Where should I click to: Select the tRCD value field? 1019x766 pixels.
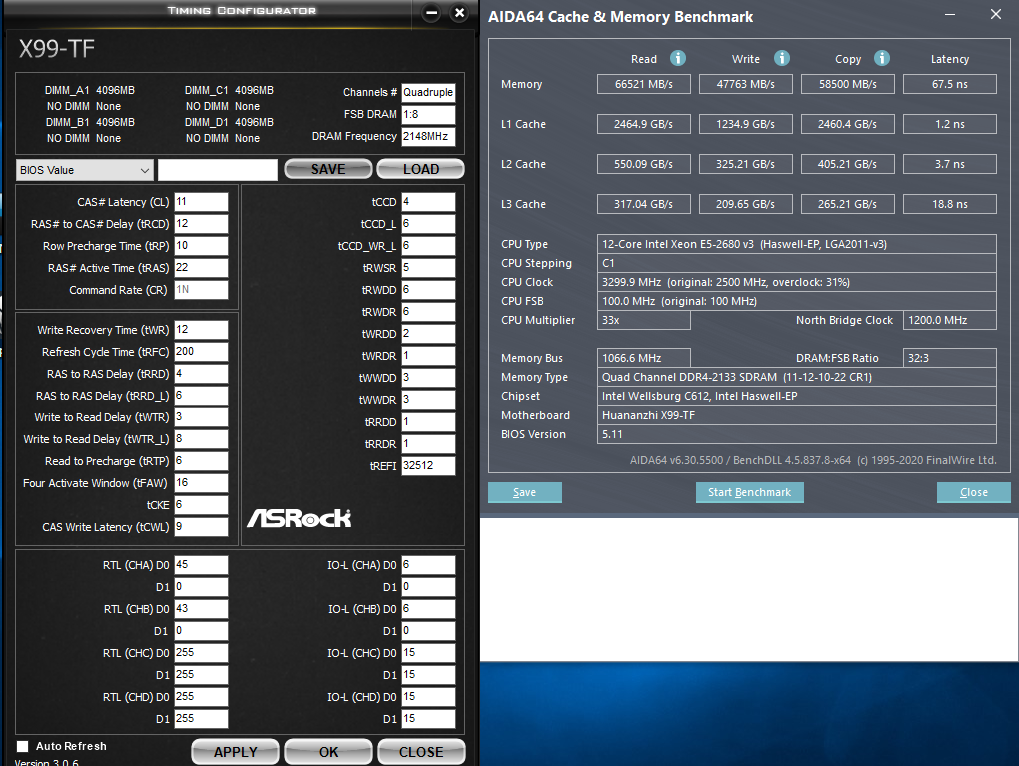[x=201, y=223]
